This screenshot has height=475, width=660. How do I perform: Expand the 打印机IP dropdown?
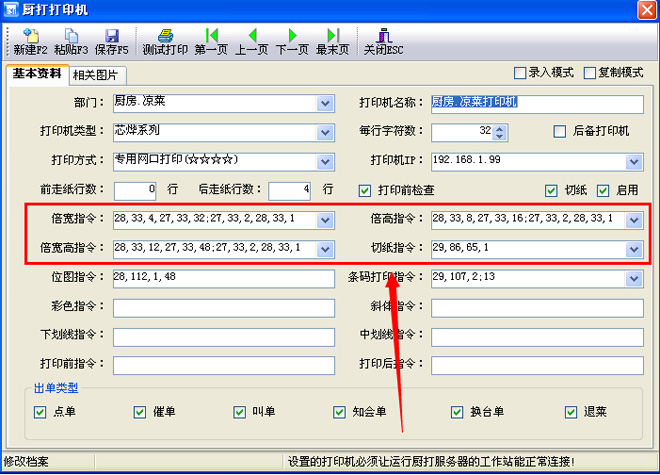[x=634, y=162]
